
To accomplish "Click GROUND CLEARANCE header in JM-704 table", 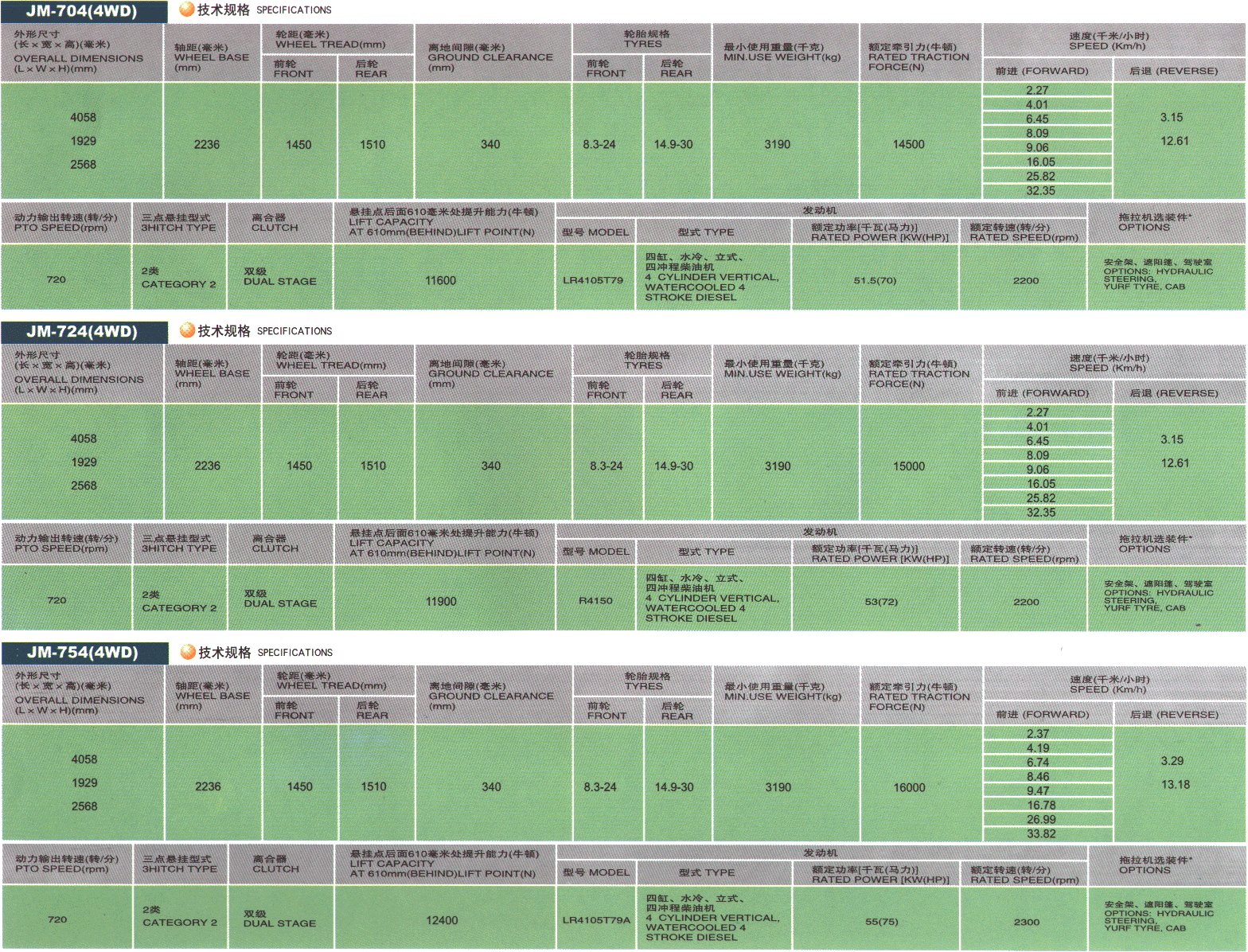I will (490, 57).
